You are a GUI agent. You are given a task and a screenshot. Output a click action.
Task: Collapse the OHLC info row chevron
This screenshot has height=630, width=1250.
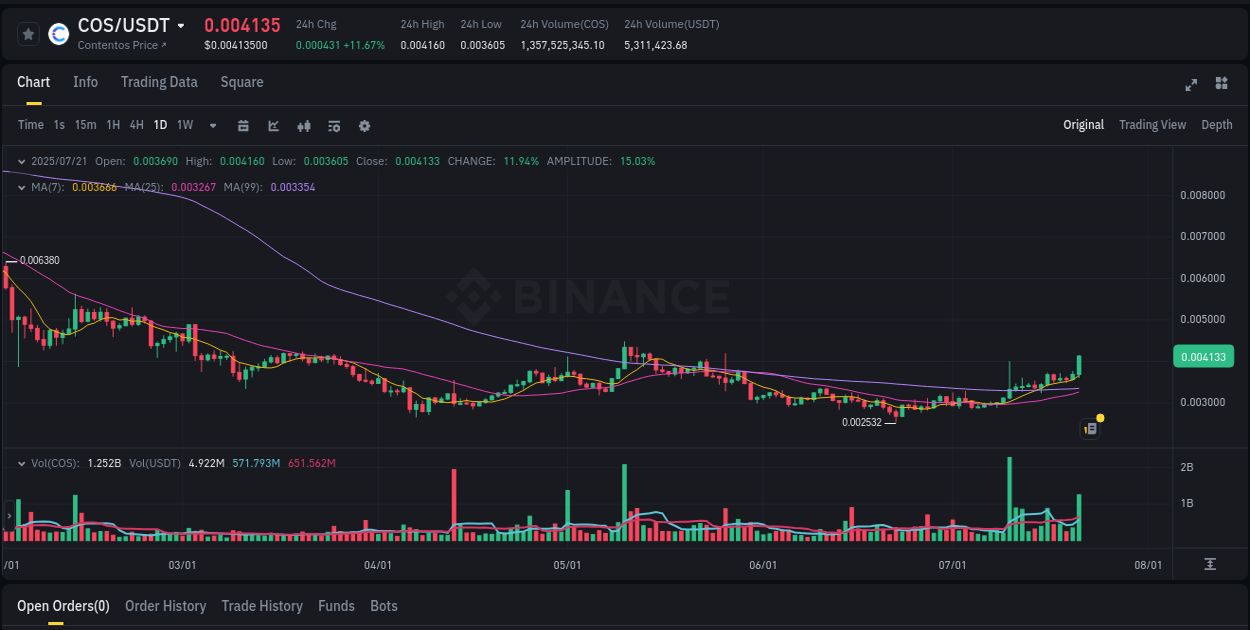click(22, 160)
